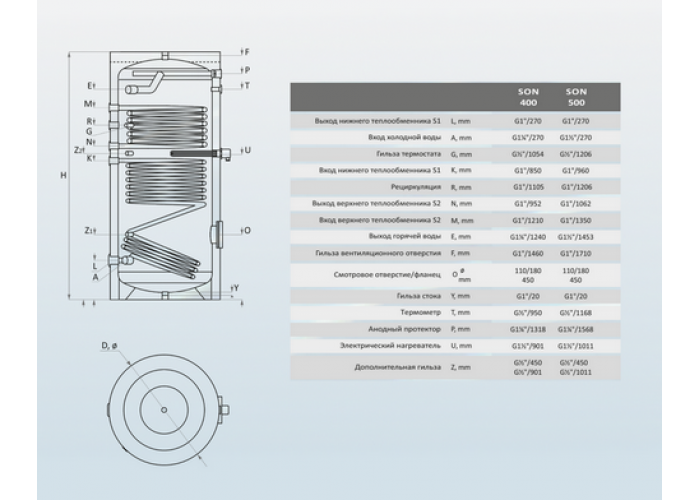700x500 pixels.
Task: Click the 'D, ø' diameter label
Action: tap(109, 345)
